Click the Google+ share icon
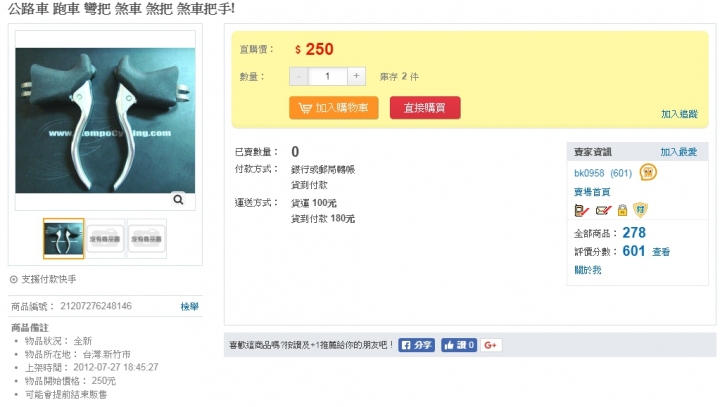The height and width of the screenshot is (407, 720). point(491,345)
